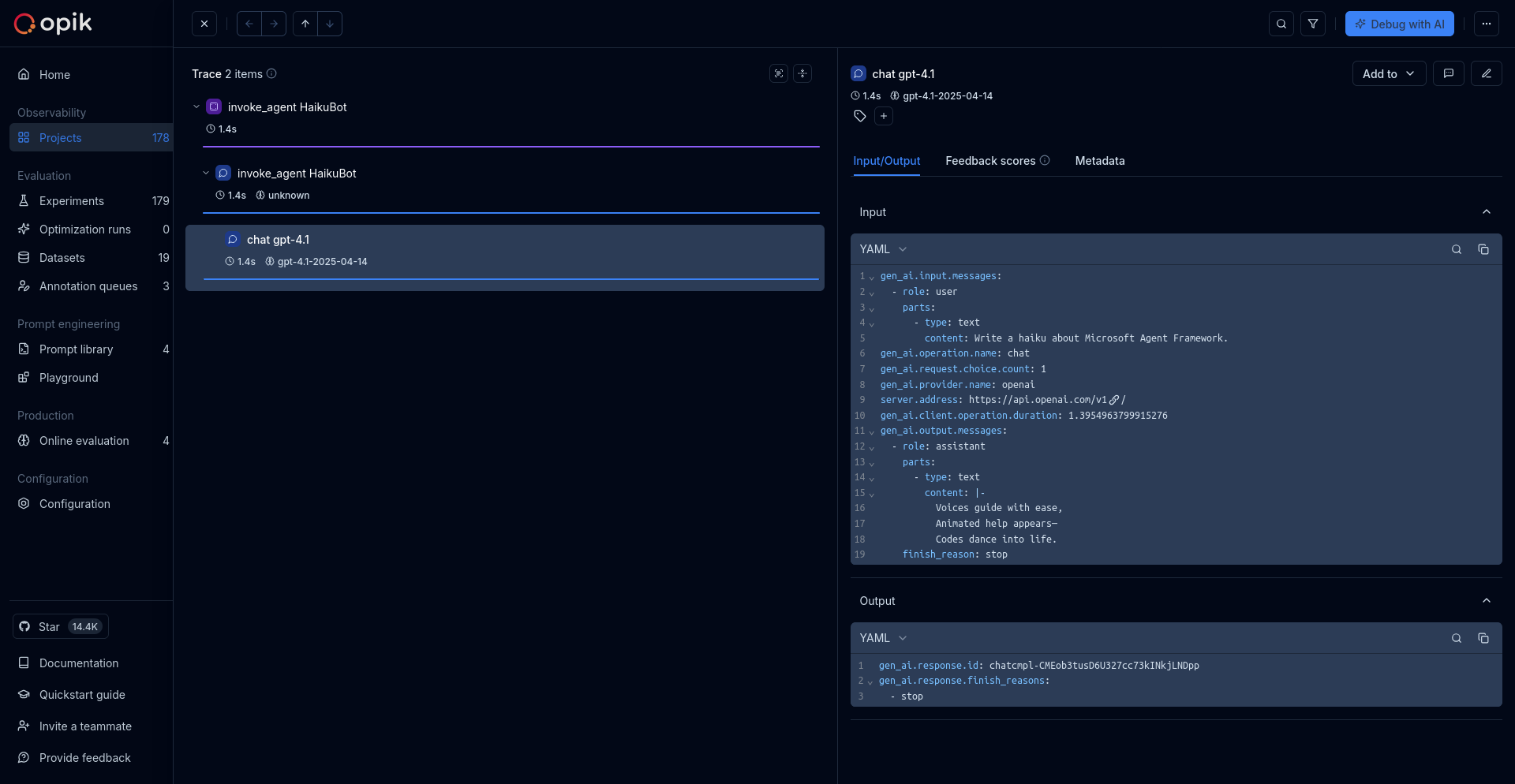Click the Debug with AI button
This screenshot has width=1515, height=784.
[x=1400, y=24]
